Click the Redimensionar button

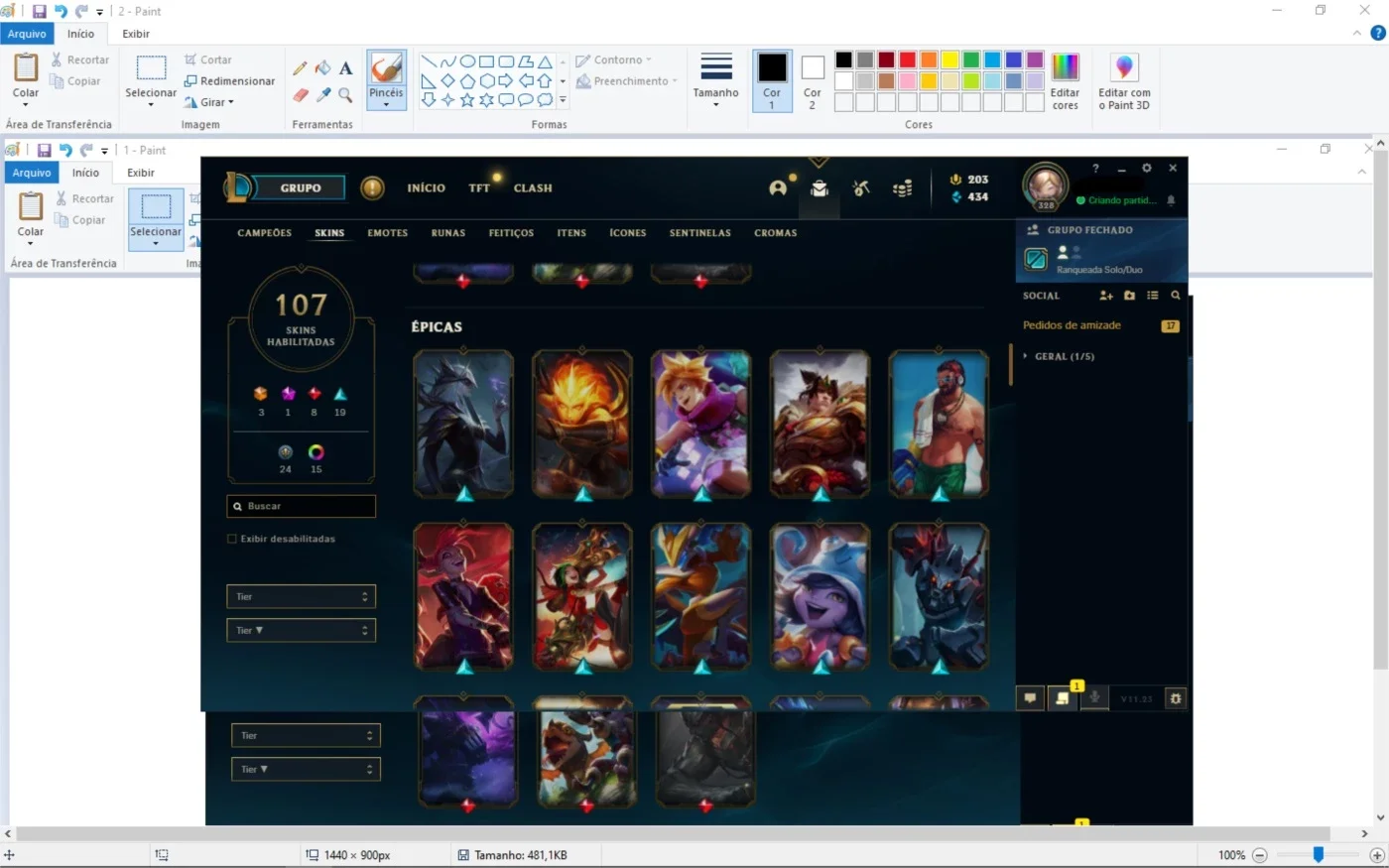[x=230, y=81]
